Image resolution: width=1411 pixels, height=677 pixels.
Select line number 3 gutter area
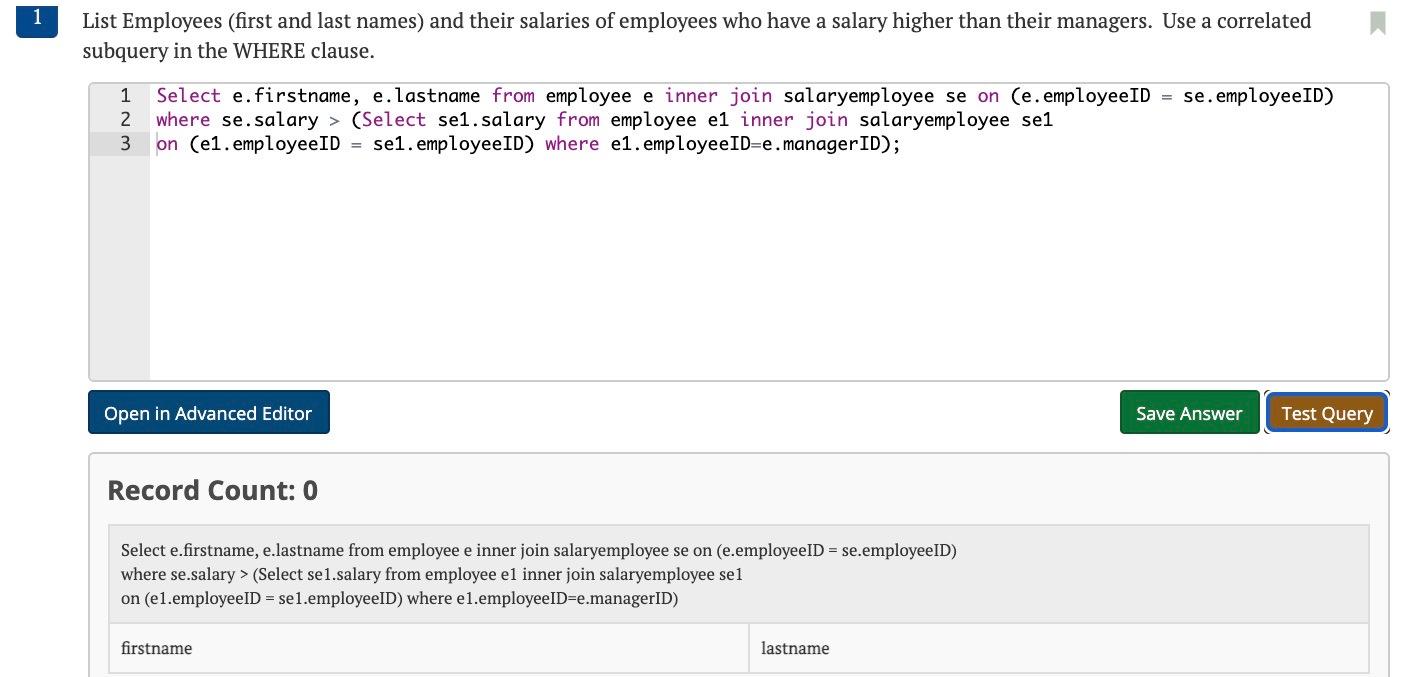pyautogui.click(x=125, y=143)
